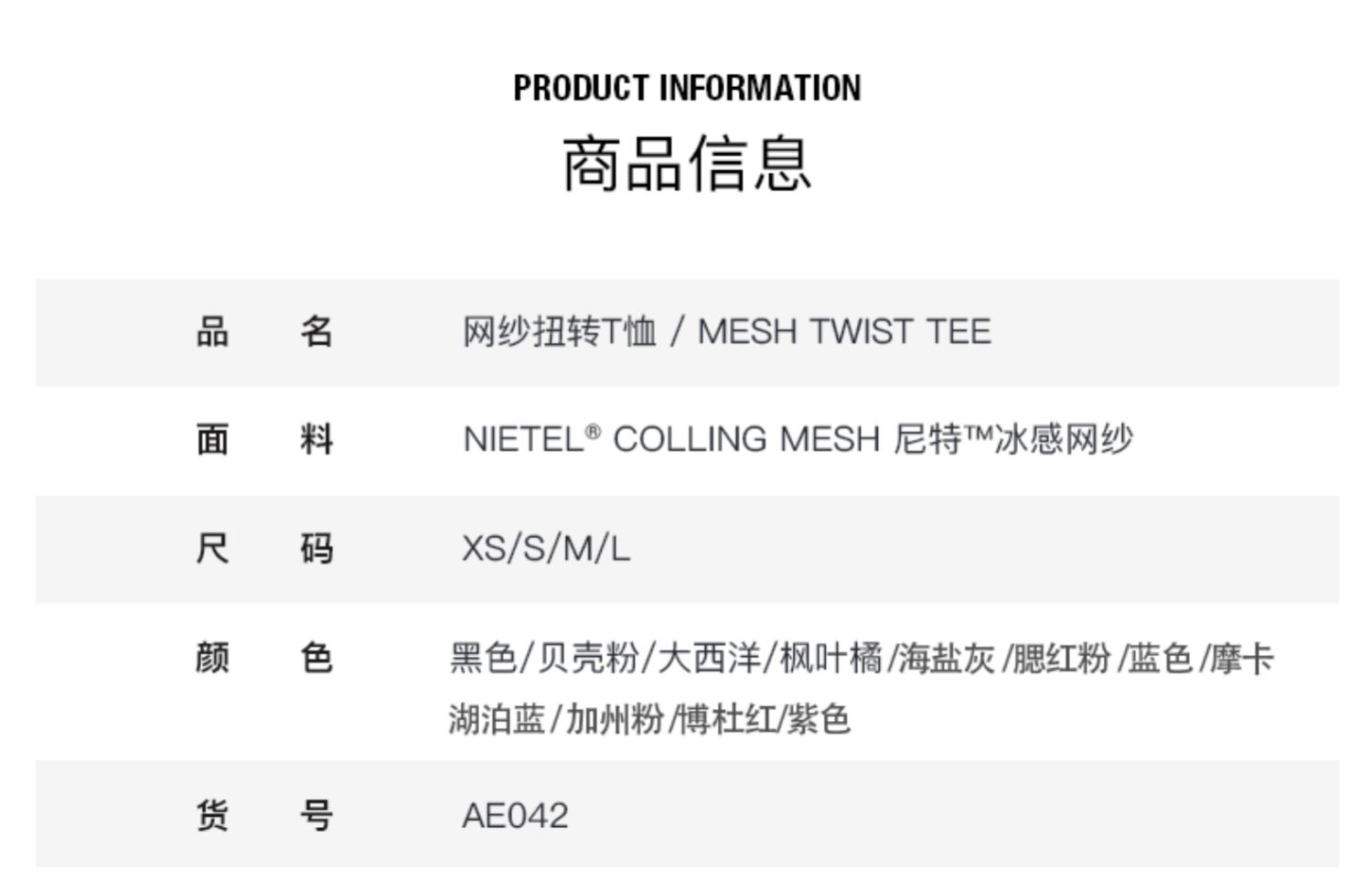Select the 品名 row label
This screenshot has width=1372, height=892.
tap(264, 331)
